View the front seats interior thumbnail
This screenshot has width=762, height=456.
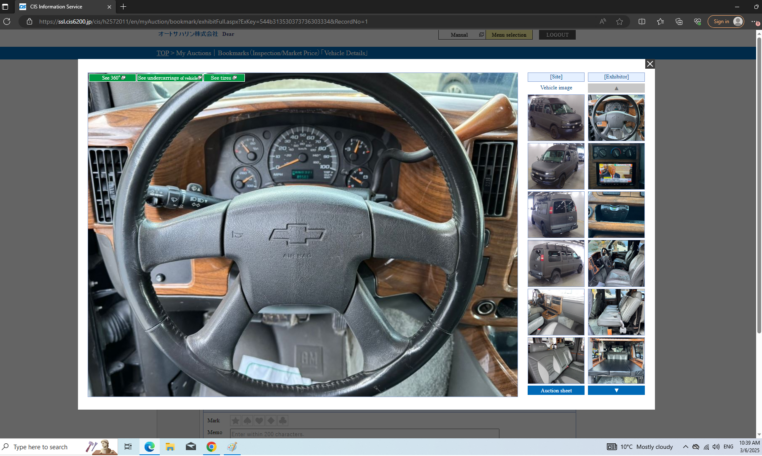click(x=616, y=263)
